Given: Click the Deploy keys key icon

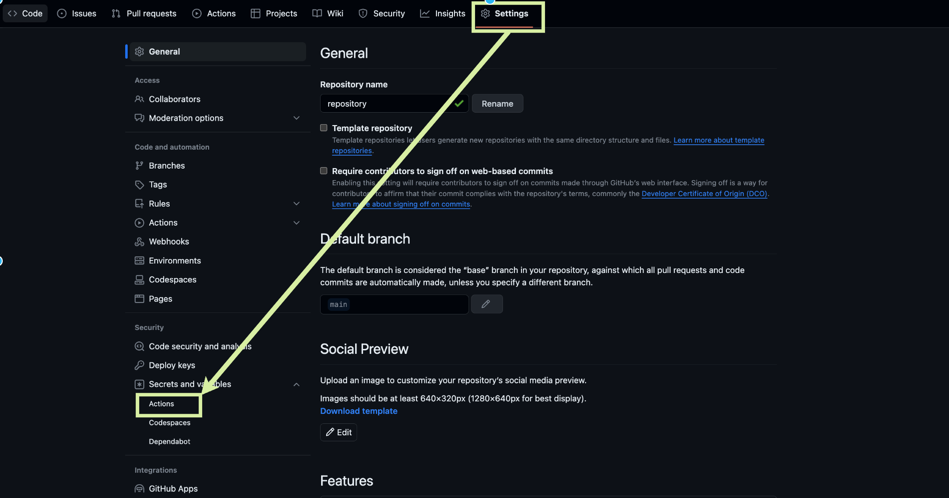Looking at the screenshot, I should tap(139, 365).
